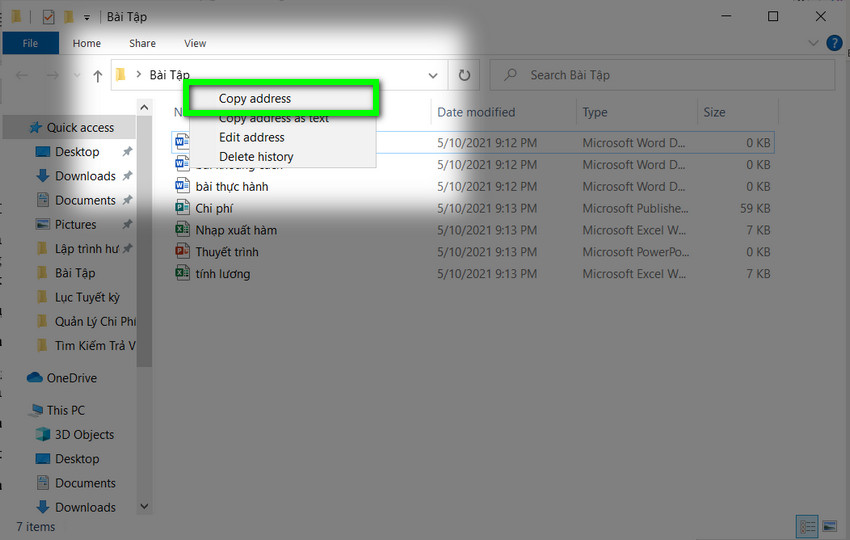850x540 pixels.
Task: Select tính lương Excel file
Action: click(223, 274)
